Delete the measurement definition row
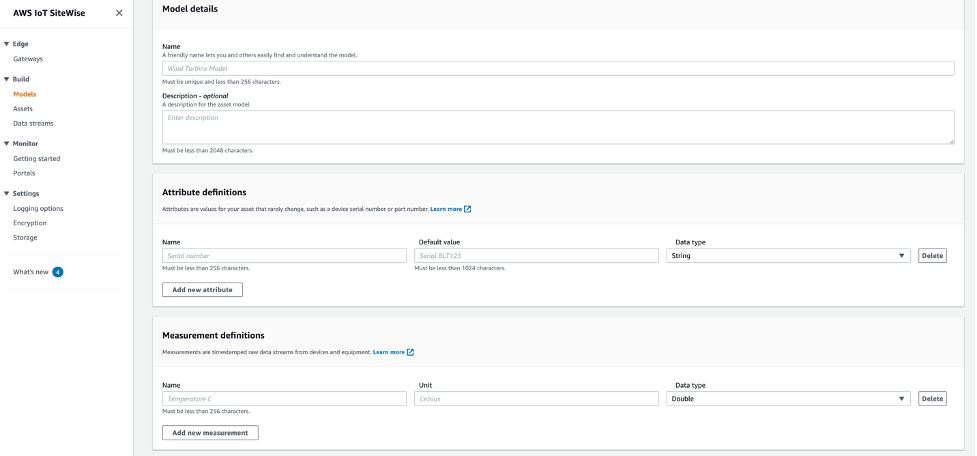 coord(931,399)
